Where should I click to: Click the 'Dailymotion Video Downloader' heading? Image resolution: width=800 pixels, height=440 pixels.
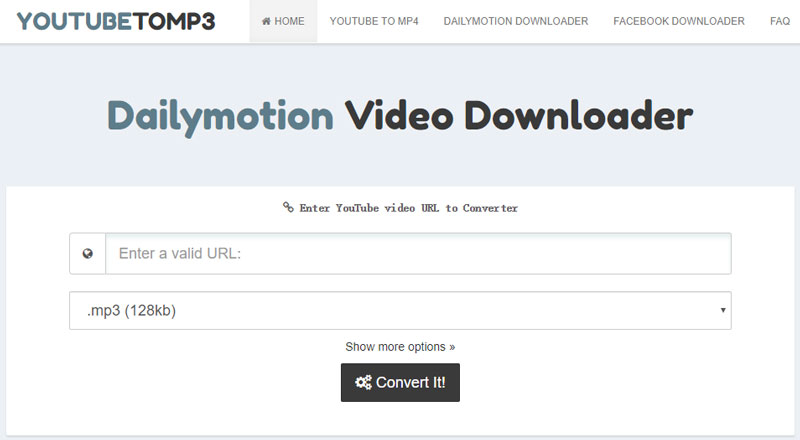400,117
